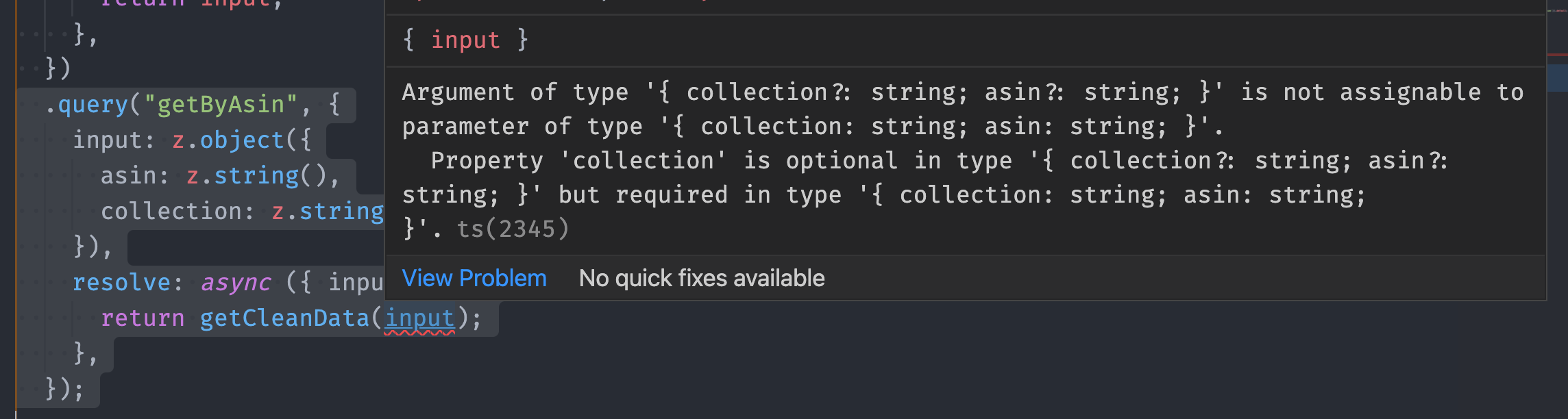The image size is (1568, 419).
Task: Select the underlined input argument with error squiggle
Action: (419, 317)
